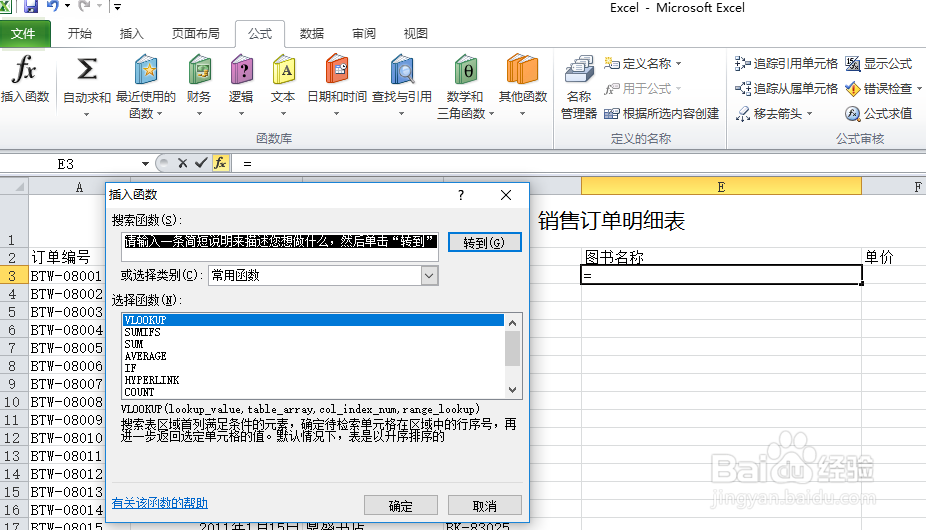Click Create from Selection (根据所选内容创建)

click(661, 113)
